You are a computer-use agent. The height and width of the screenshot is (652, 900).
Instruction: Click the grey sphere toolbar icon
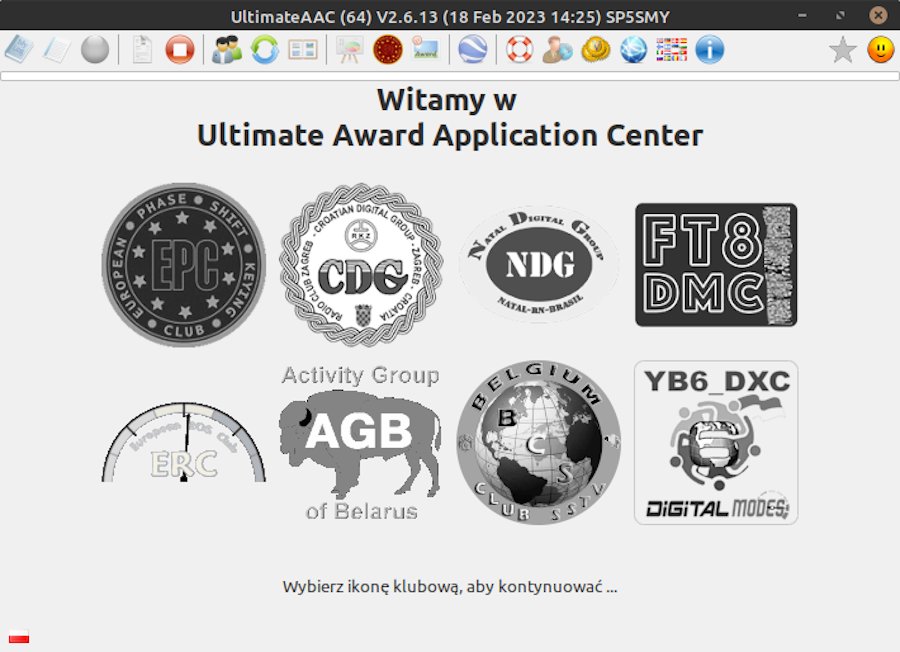point(95,49)
